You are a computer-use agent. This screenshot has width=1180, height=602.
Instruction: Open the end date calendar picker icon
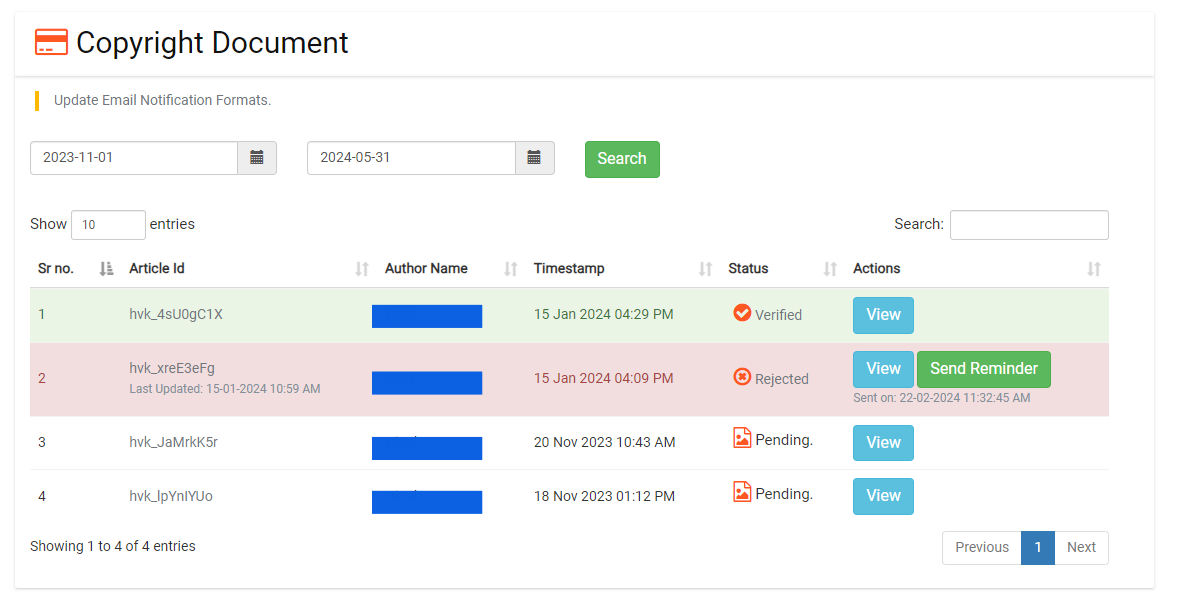point(534,157)
